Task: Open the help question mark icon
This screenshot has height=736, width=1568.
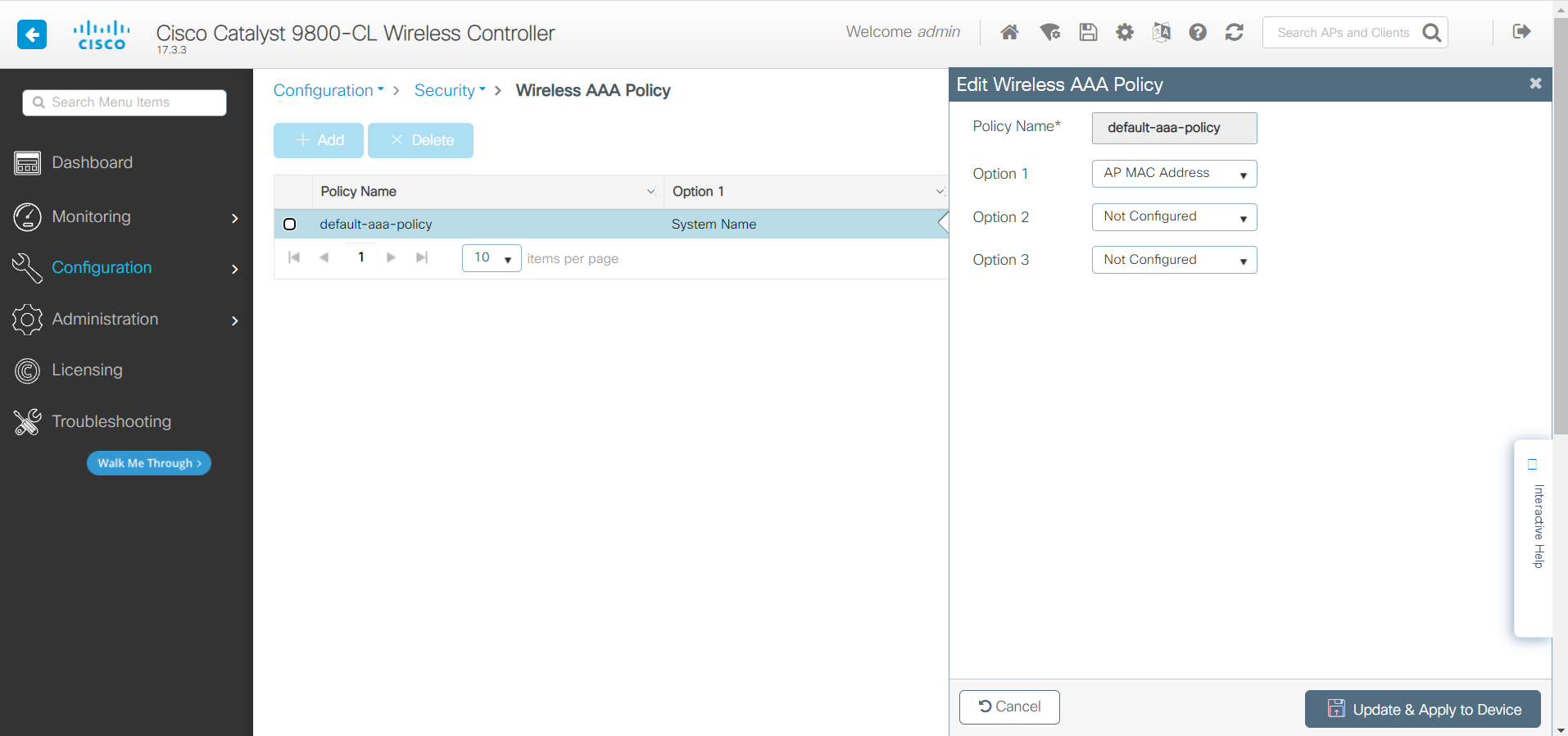Action: click(1198, 32)
